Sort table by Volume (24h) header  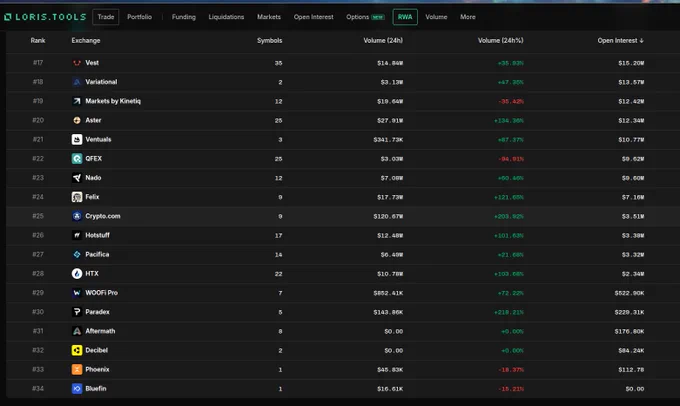pyautogui.click(x=383, y=40)
